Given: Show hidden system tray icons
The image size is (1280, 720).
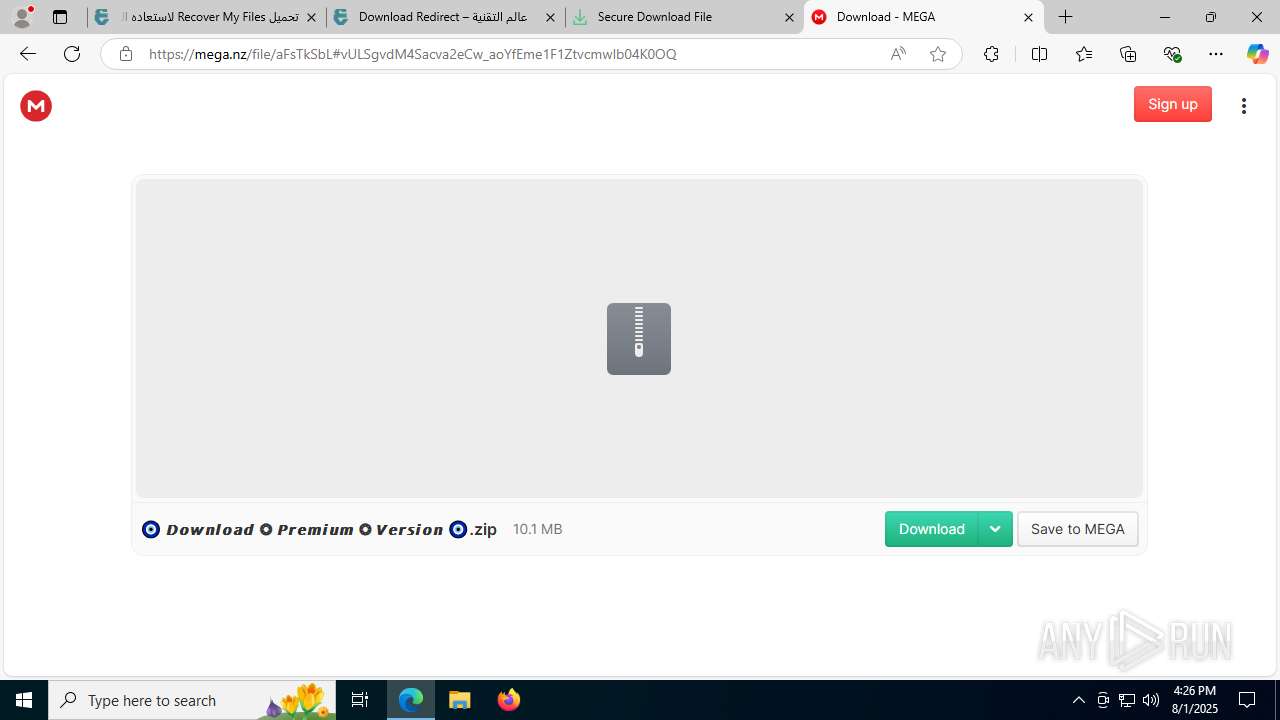Looking at the screenshot, I should [1078, 700].
